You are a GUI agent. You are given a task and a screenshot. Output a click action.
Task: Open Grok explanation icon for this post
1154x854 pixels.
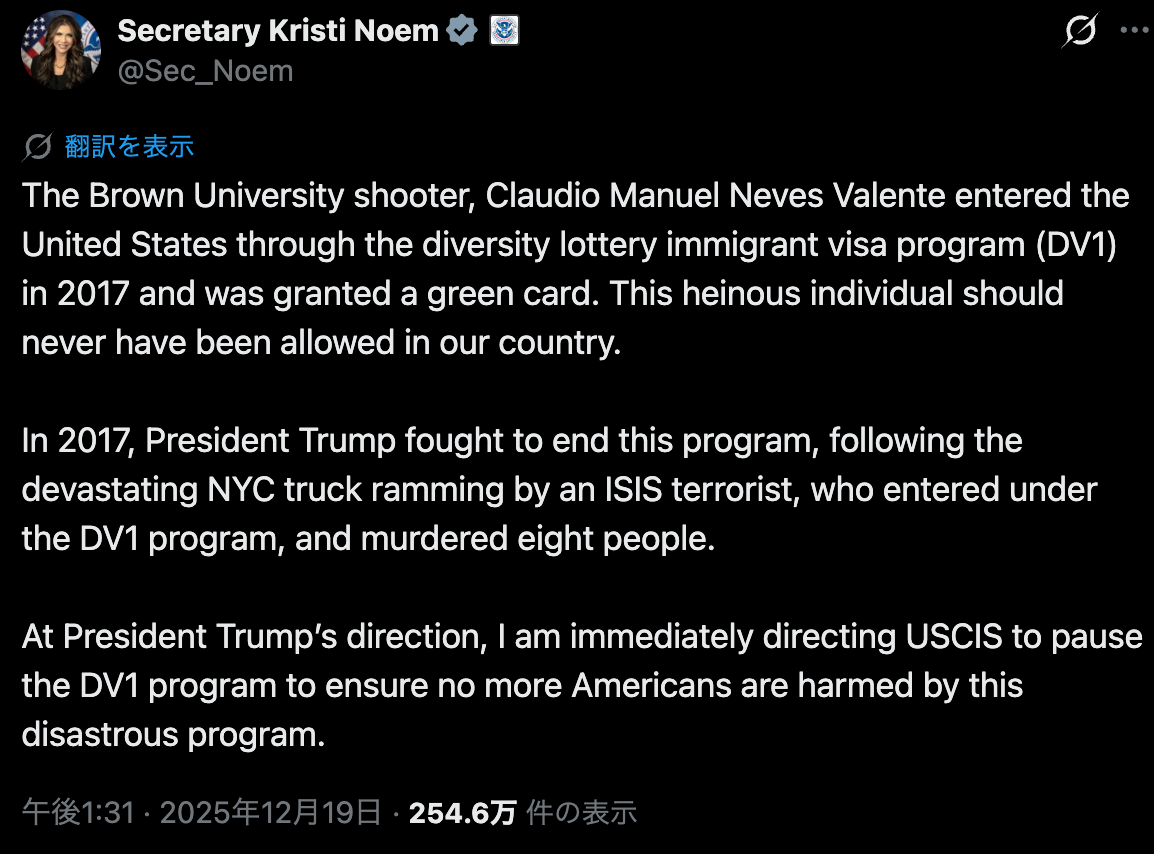pos(1080,32)
